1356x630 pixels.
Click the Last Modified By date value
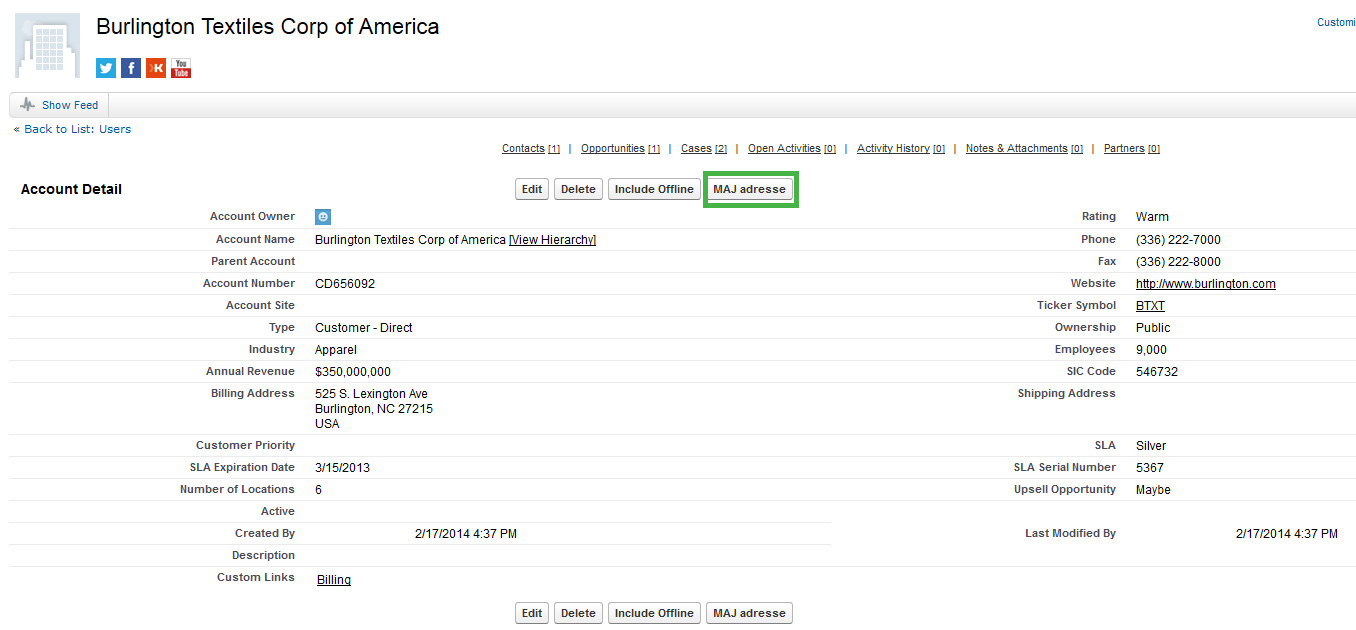[x=1287, y=534]
